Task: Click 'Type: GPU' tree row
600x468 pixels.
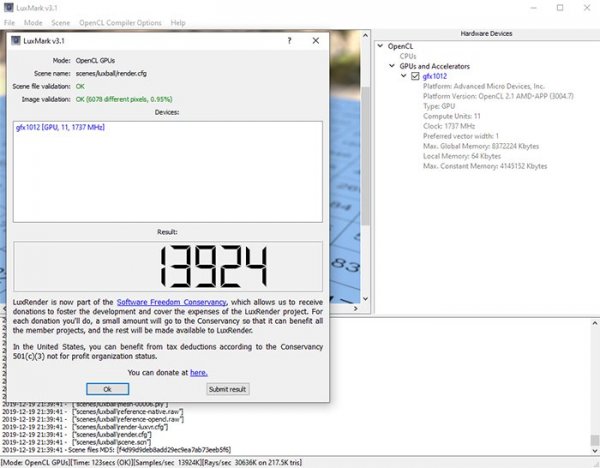Action: 439,106
